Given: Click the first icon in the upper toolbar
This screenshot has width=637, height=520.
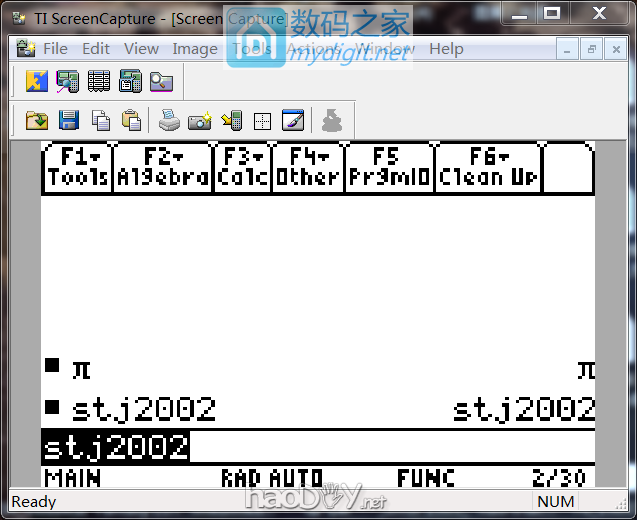Looking at the screenshot, I should click(37, 81).
